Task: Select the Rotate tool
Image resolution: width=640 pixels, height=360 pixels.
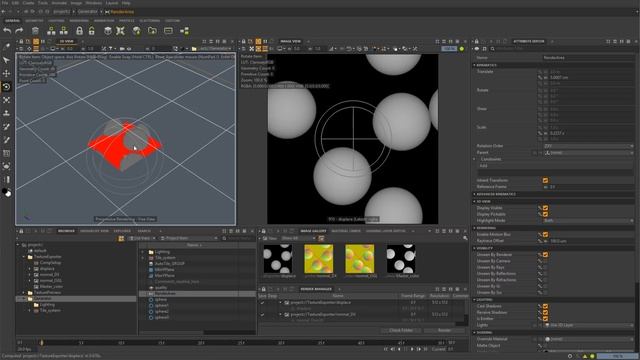Action: tap(7, 87)
